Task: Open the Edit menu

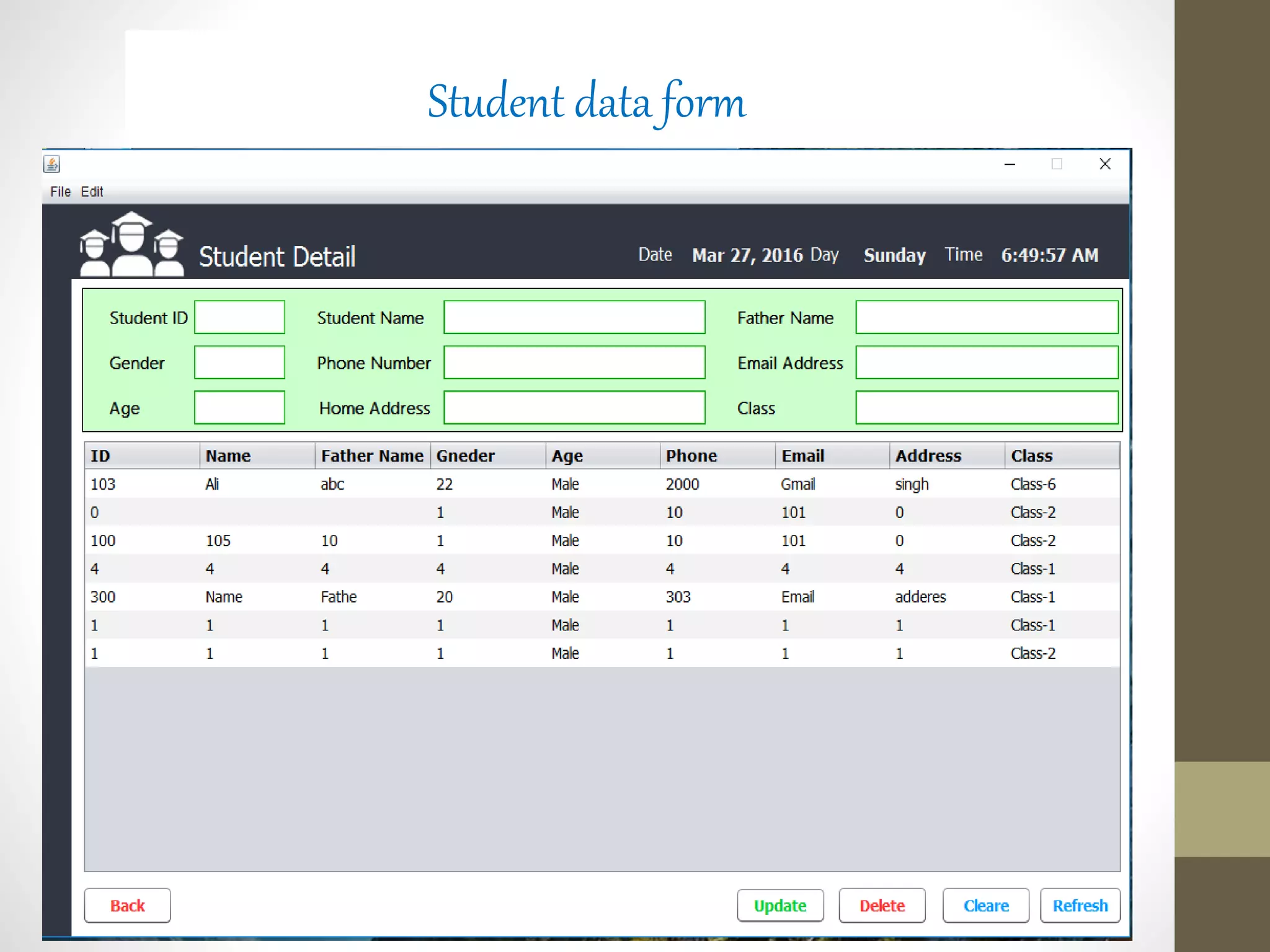Action: 92,192
